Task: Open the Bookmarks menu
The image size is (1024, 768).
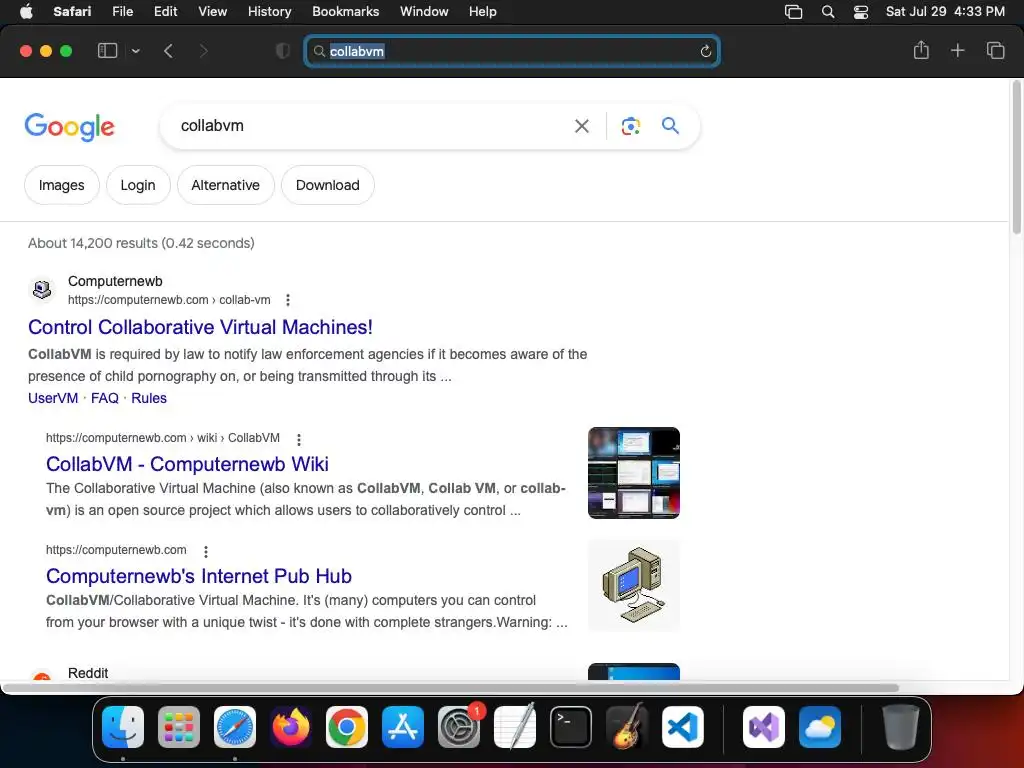Action: pyautogui.click(x=345, y=12)
